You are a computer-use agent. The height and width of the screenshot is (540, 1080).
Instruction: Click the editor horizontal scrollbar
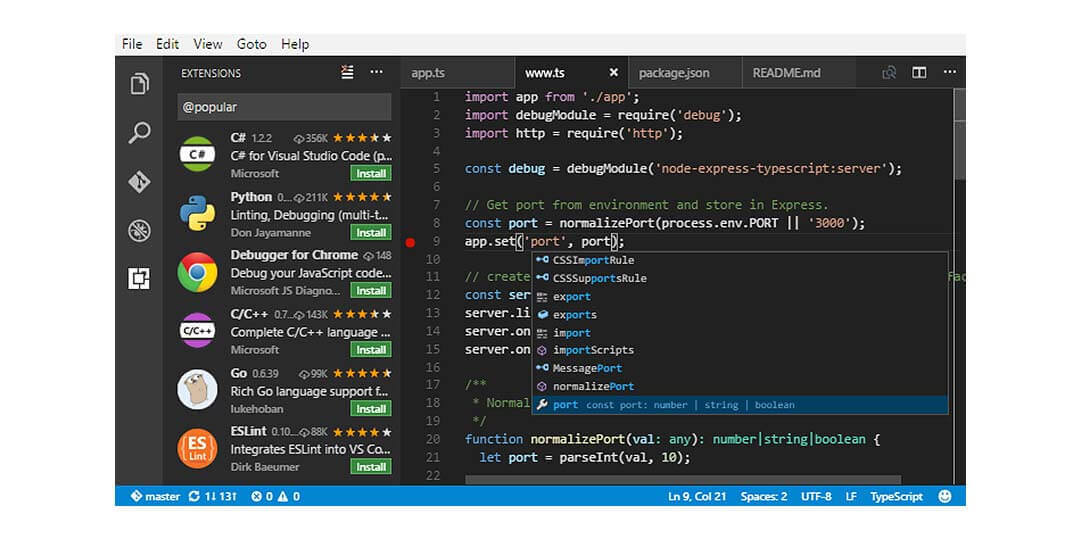[x=682, y=481]
